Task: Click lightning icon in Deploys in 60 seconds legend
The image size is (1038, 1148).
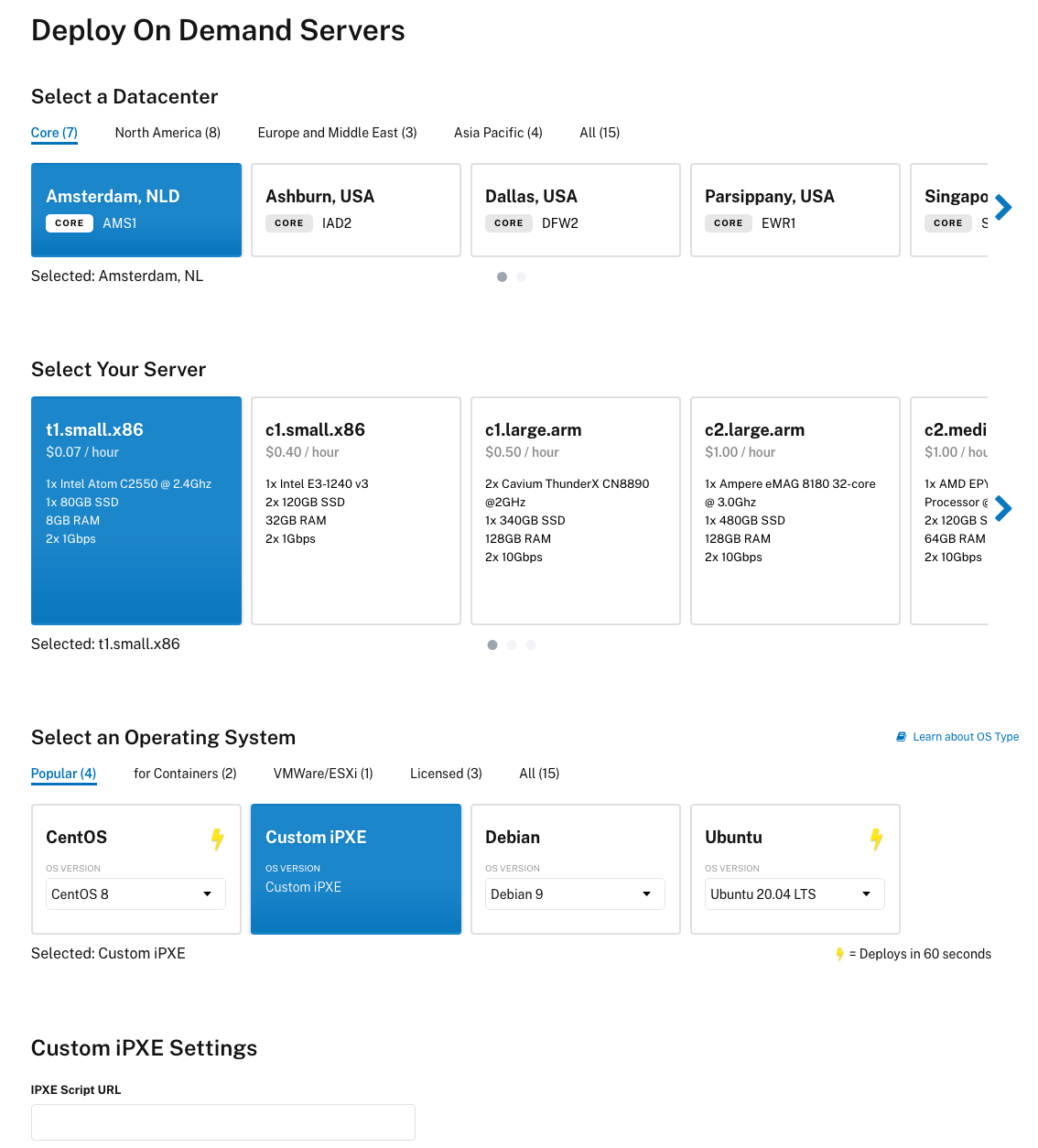Action: pyautogui.click(x=839, y=954)
